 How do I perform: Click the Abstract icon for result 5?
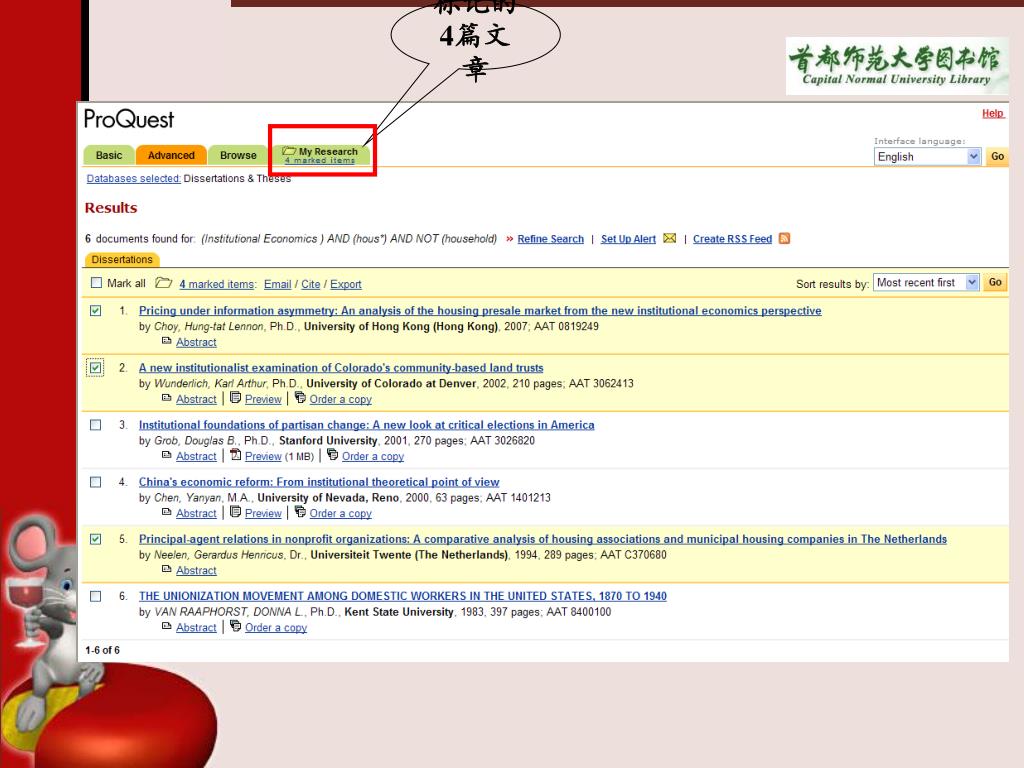click(x=167, y=569)
